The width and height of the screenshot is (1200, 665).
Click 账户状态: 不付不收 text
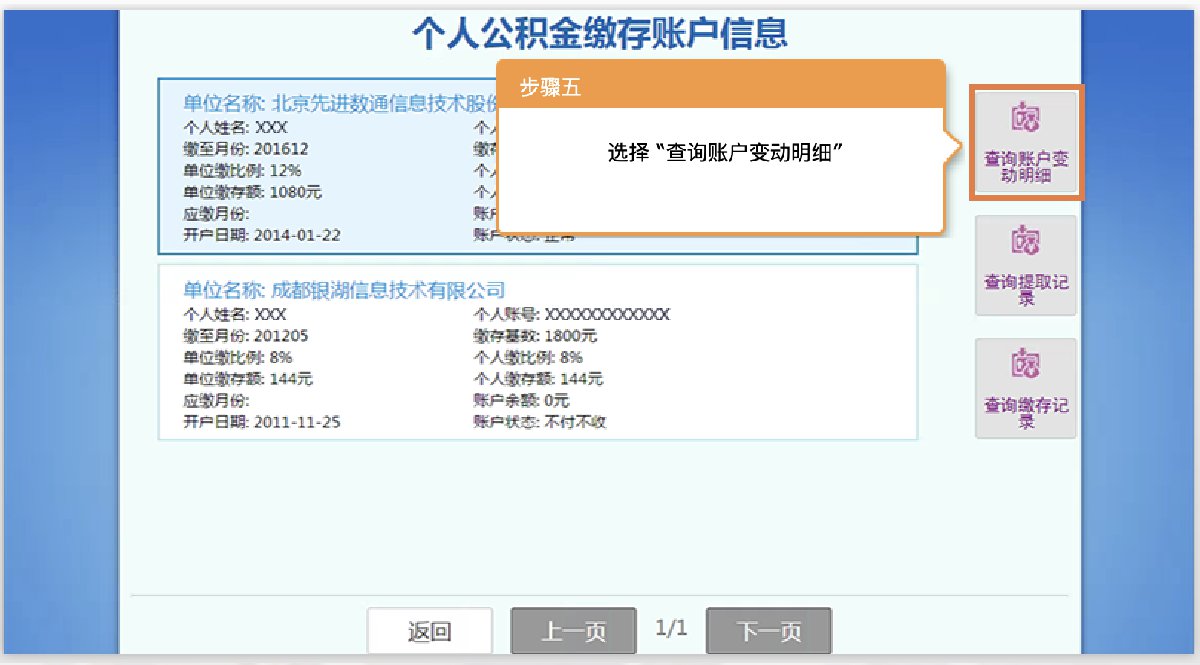(539, 422)
